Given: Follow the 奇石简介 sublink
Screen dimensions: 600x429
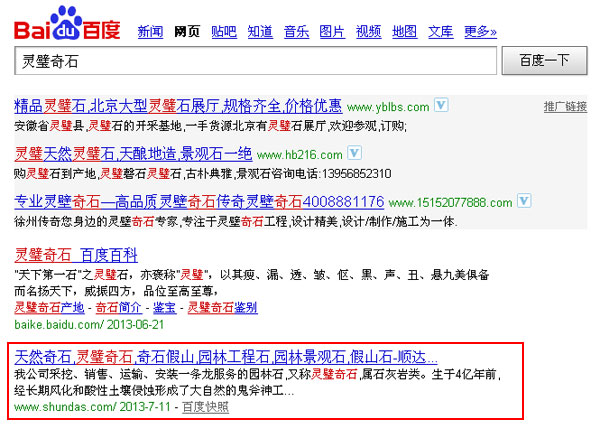Looking at the screenshot, I should [119, 307].
